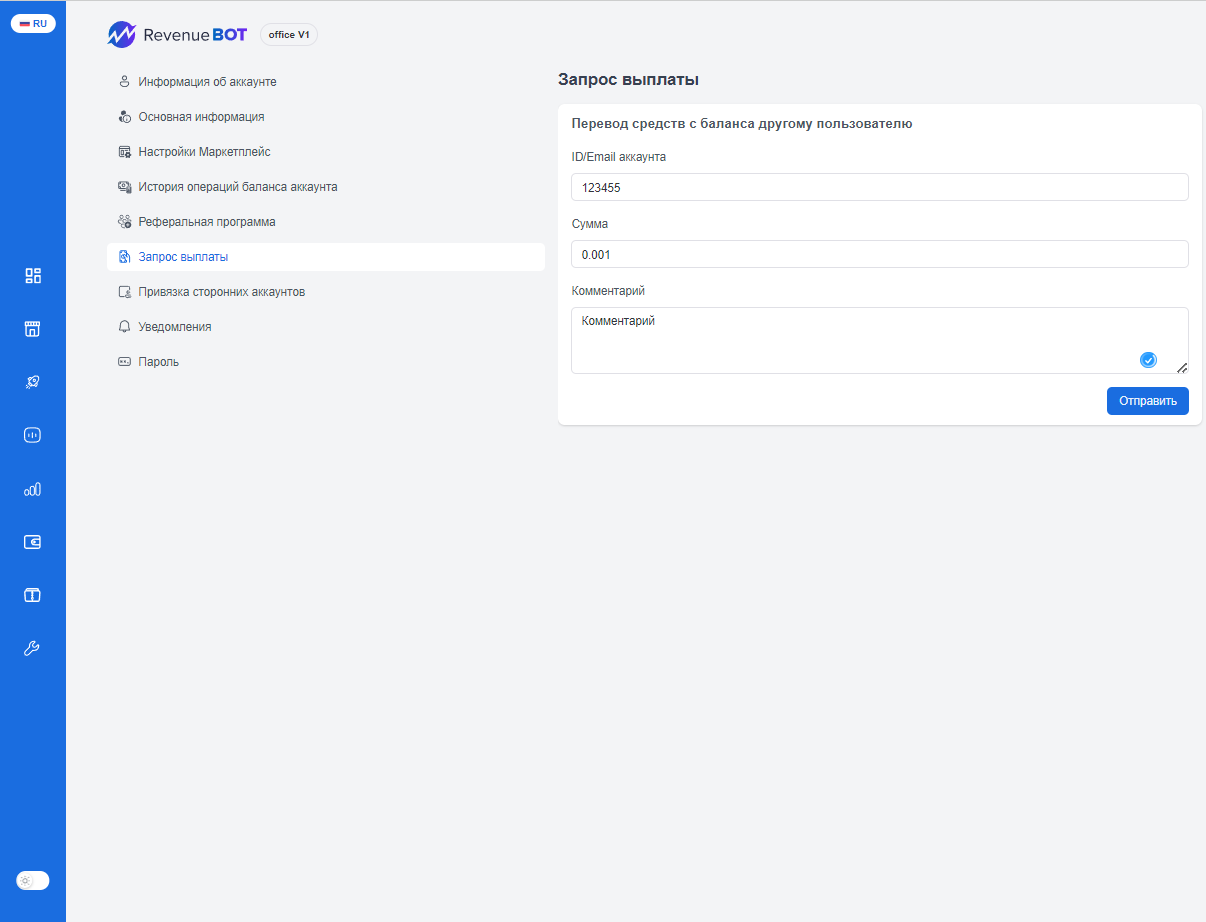
Task: Click the Сумма field label
Action: [x=589, y=224]
